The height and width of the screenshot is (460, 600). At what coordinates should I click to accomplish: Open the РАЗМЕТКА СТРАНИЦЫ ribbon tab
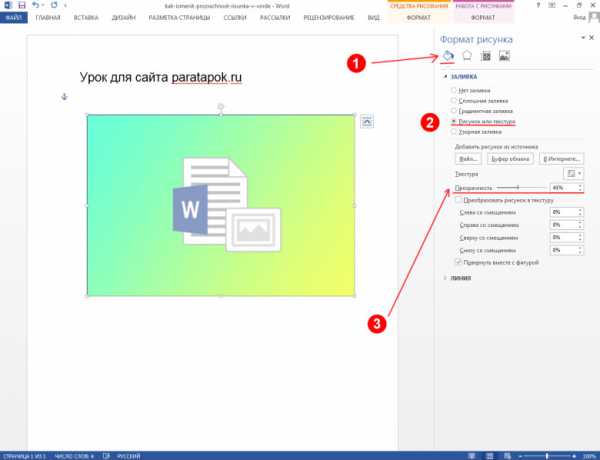179,18
